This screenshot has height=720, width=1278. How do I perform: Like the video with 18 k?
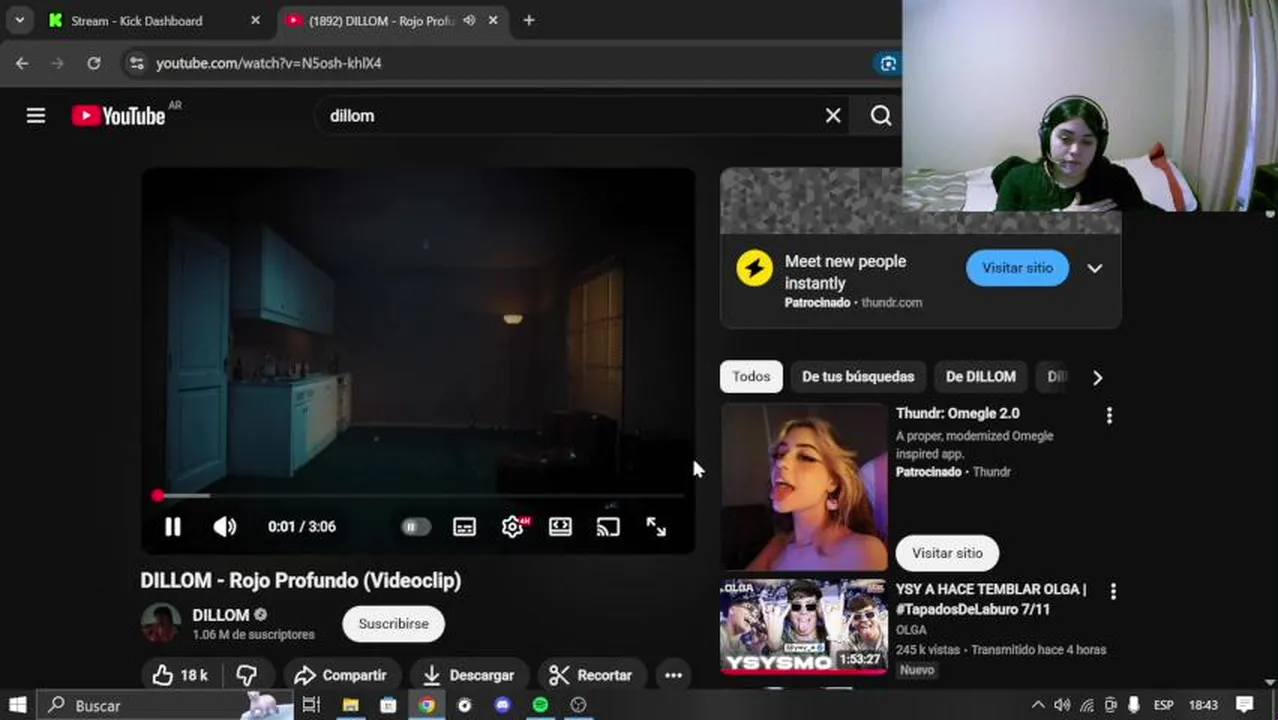[x=179, y=675]
